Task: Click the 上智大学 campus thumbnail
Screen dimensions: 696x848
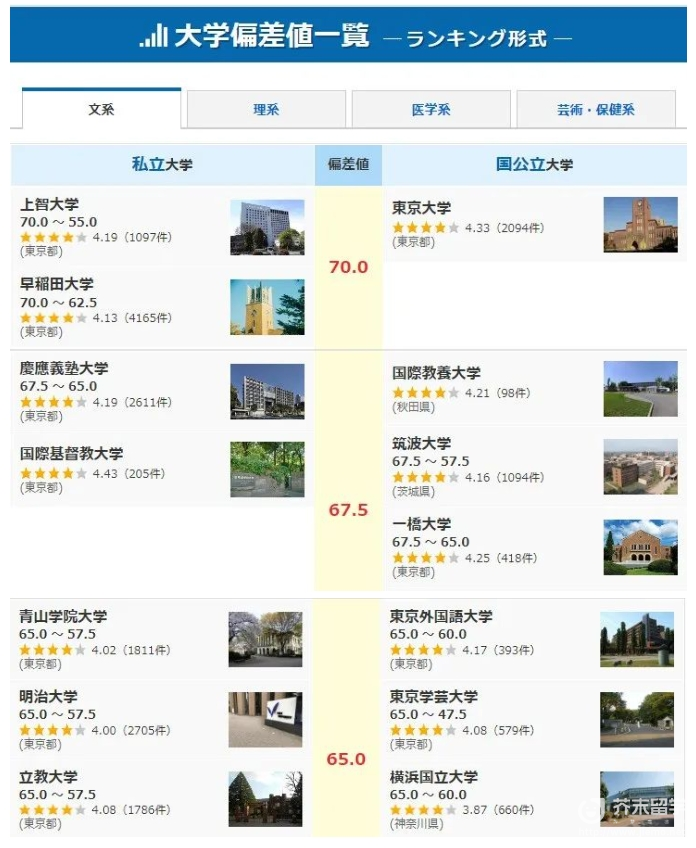Action: click(267, 227)
